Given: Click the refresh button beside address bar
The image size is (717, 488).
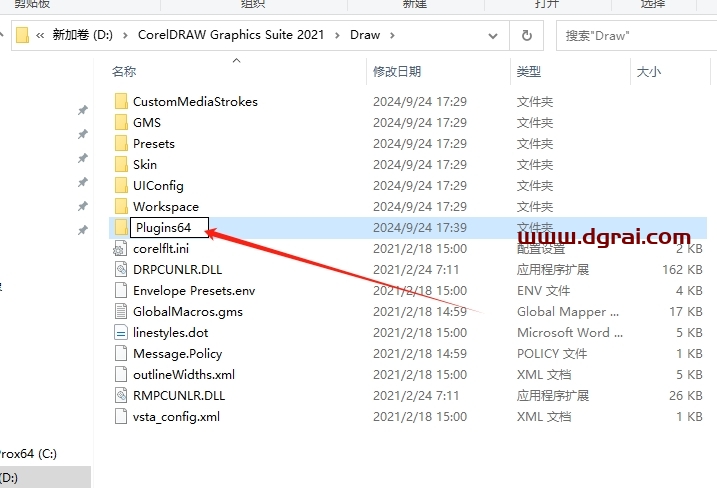Looking at the screenshot, I should (x=526, y=35).
